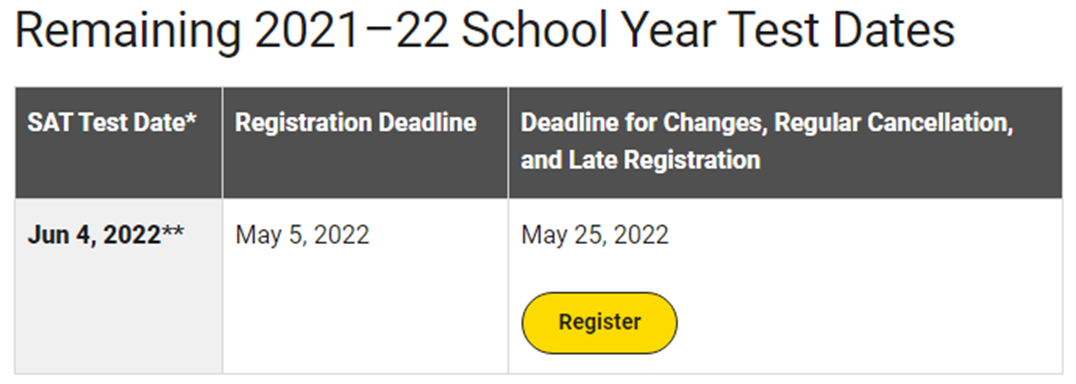The height and width of the screenshot is (384, 1076).
Task: Click the double asterisks after Jun 4, 2022
Action: [172, 232]
